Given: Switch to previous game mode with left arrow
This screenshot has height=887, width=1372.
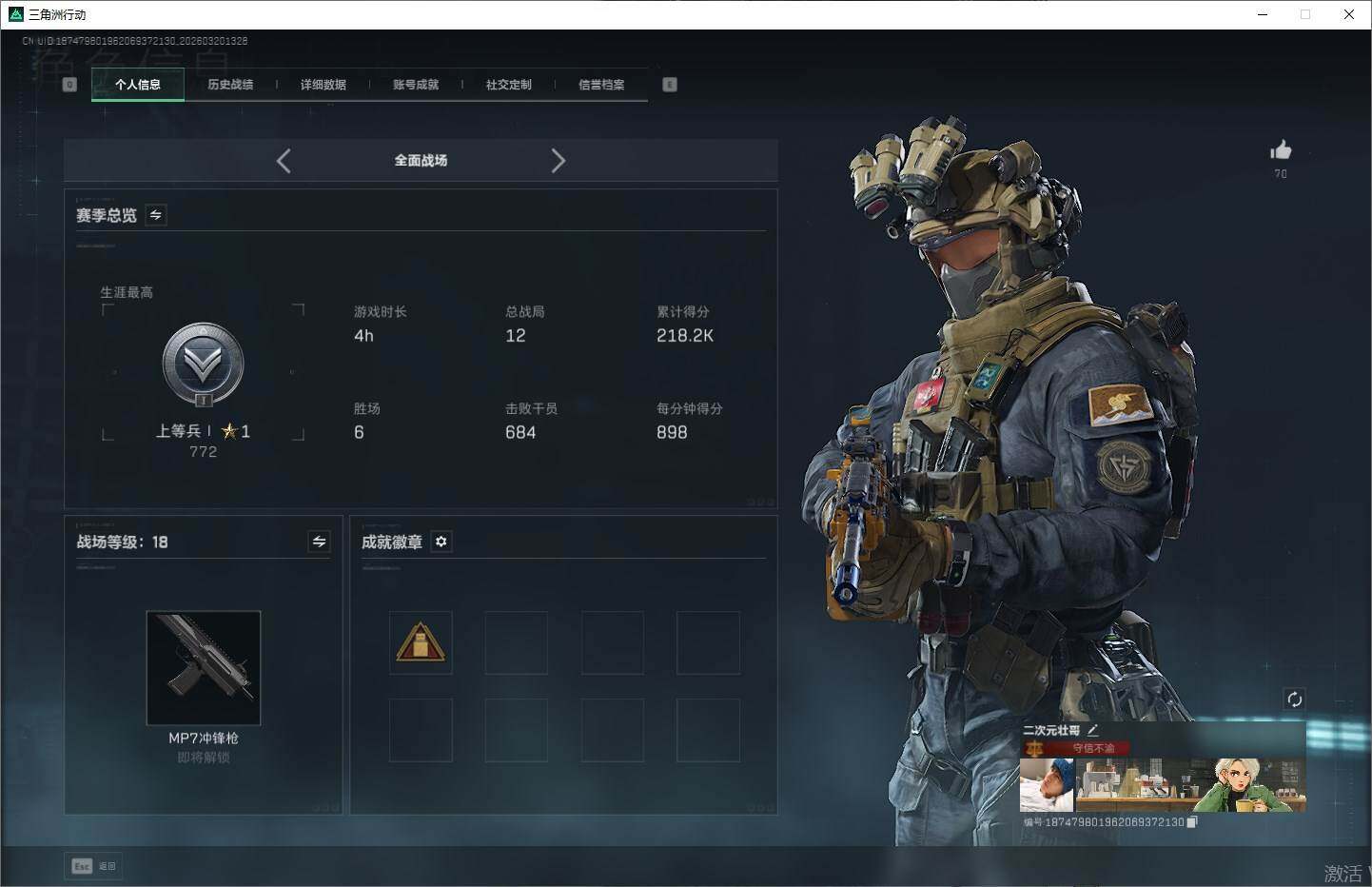Looking at the screenshot, I should tap(284, 161).
